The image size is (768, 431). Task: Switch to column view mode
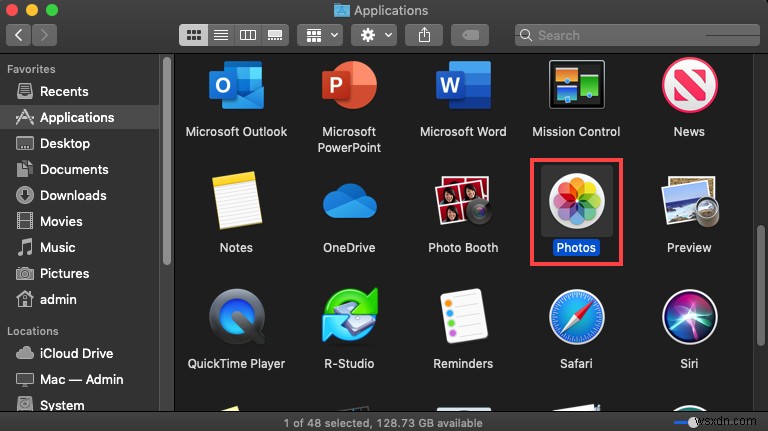tap(248, 35)
